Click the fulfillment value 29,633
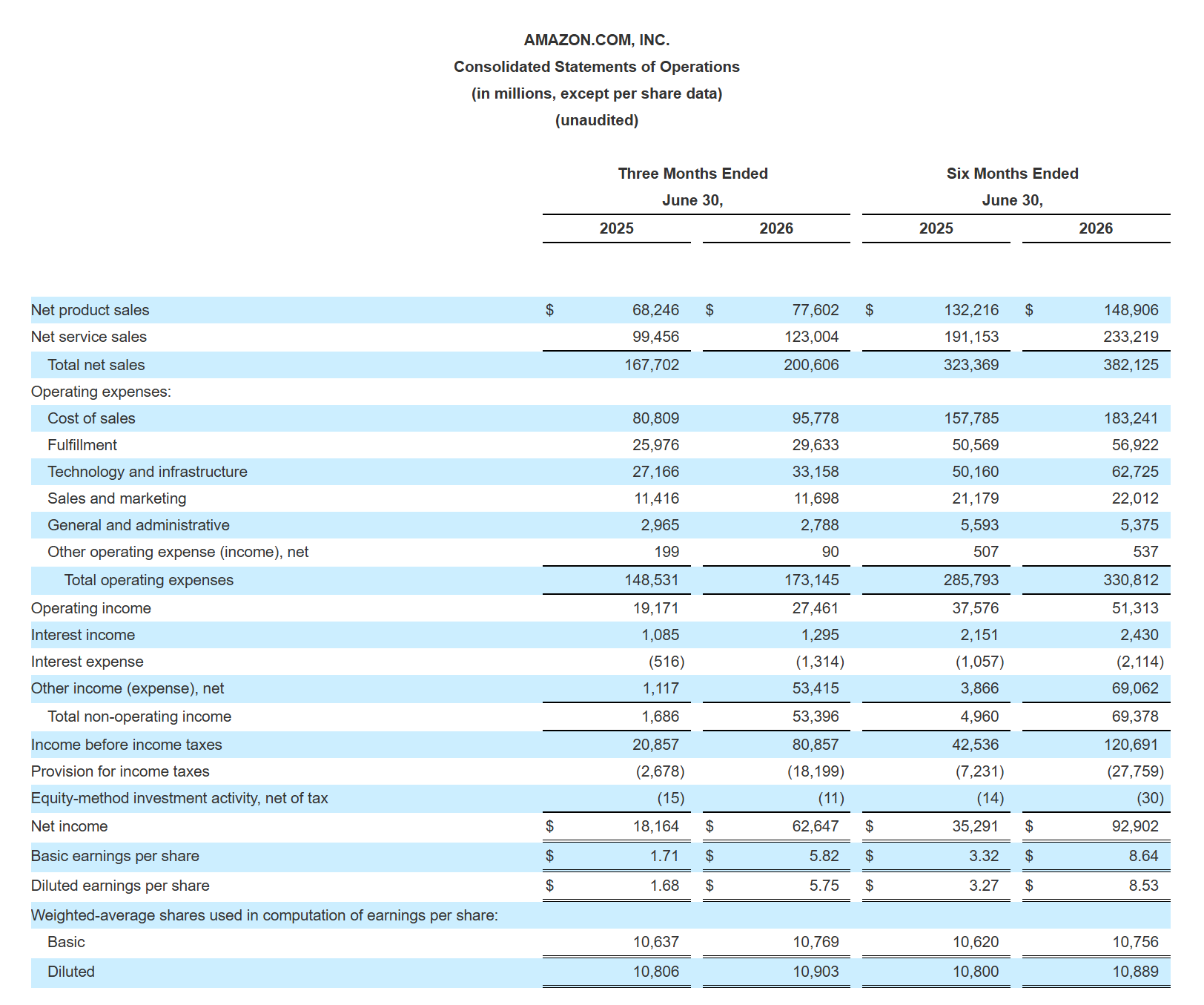Image resolution: width=1204 pixels, height=1005 pixels. [816, 445]
